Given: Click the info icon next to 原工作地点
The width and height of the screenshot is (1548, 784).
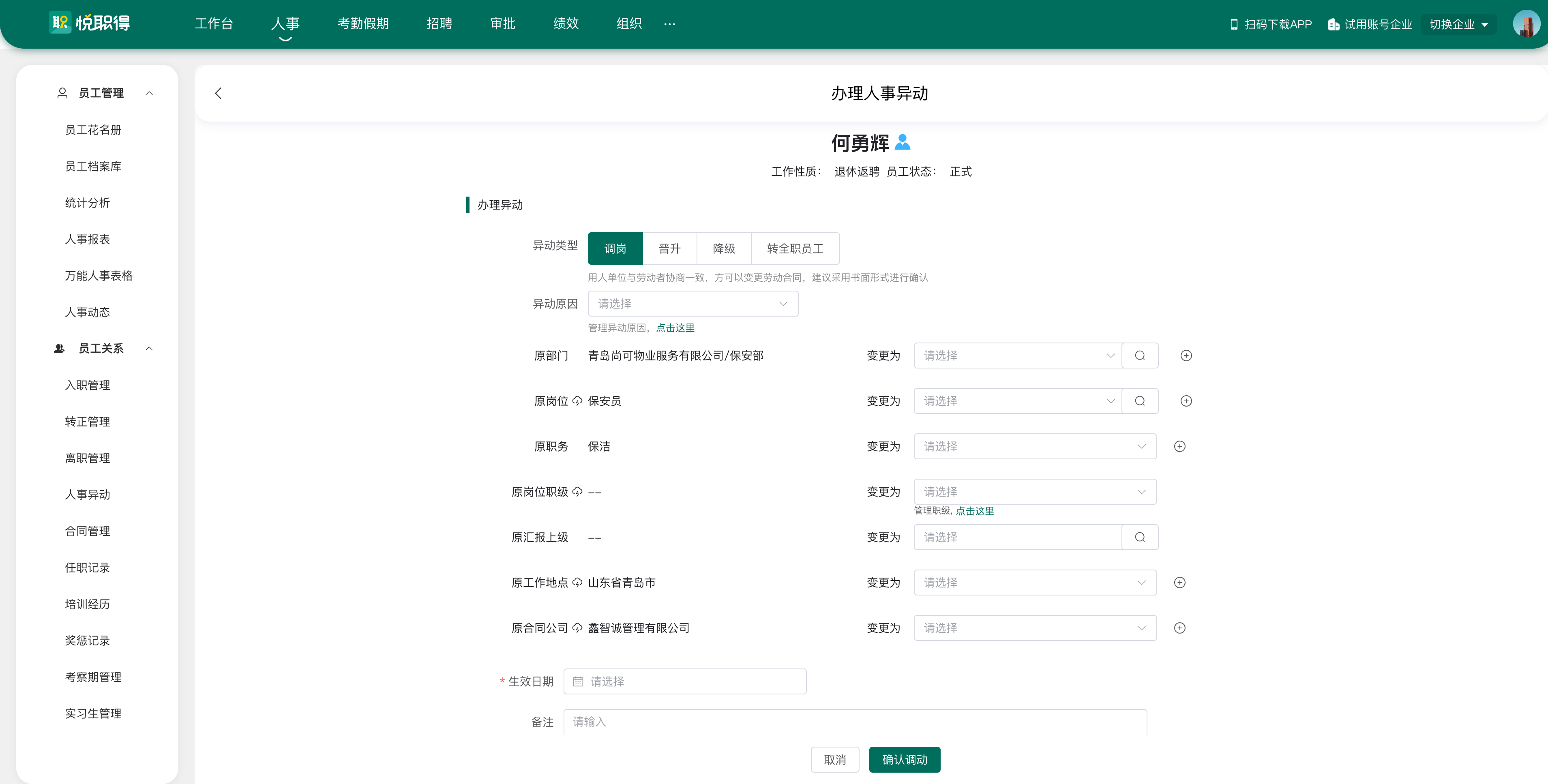Looking at the screenshot, I should 577,582.
